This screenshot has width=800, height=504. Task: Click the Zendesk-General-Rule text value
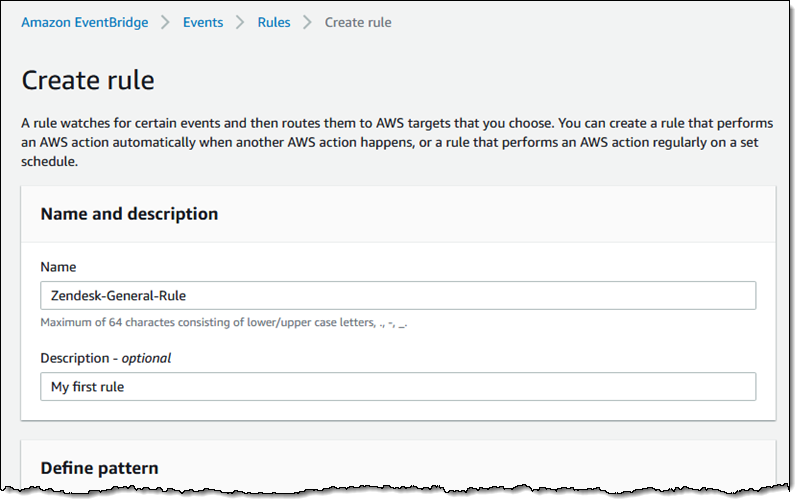[118, 296]
